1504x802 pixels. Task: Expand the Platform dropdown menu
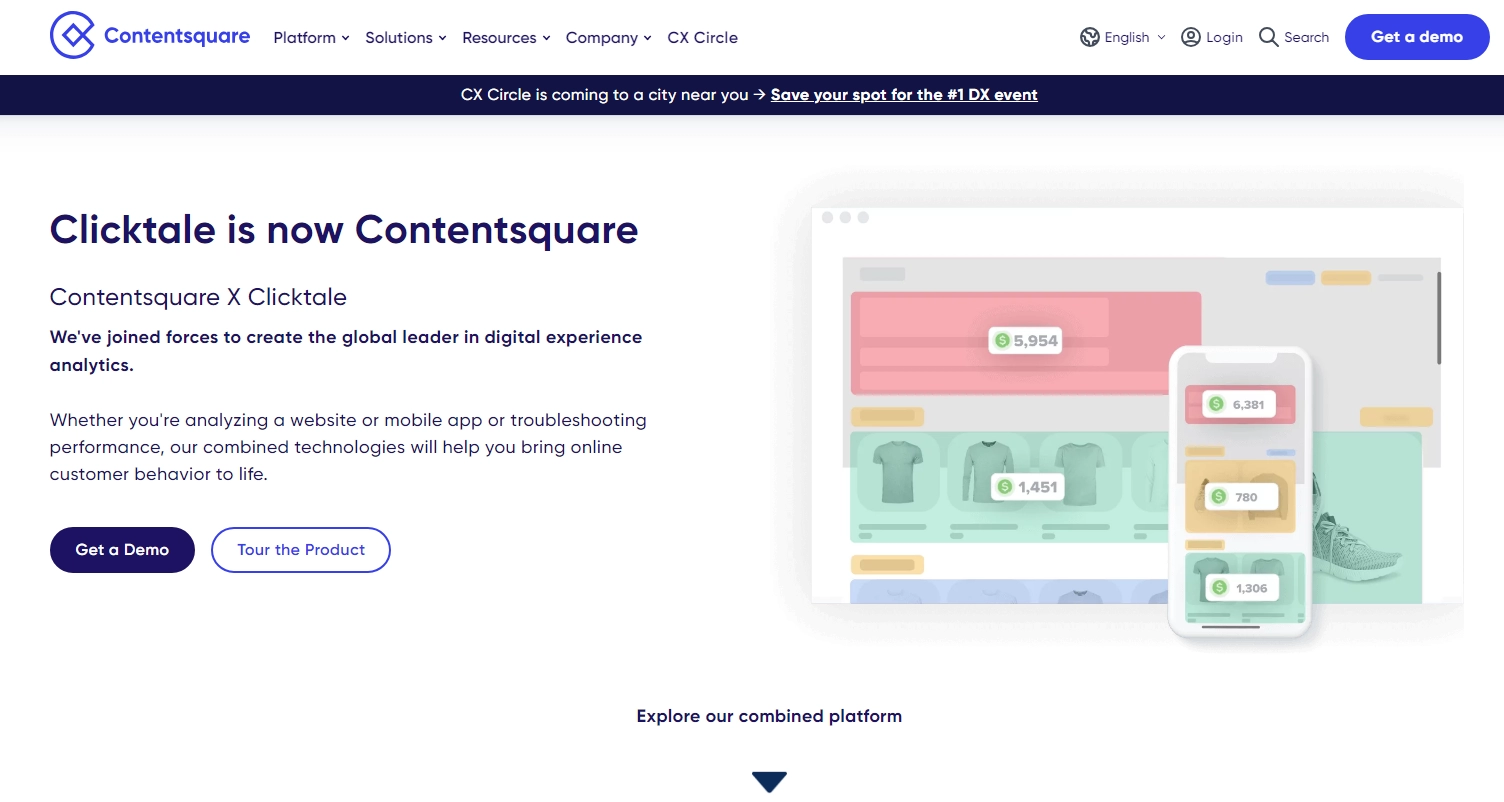click(311, 37)
